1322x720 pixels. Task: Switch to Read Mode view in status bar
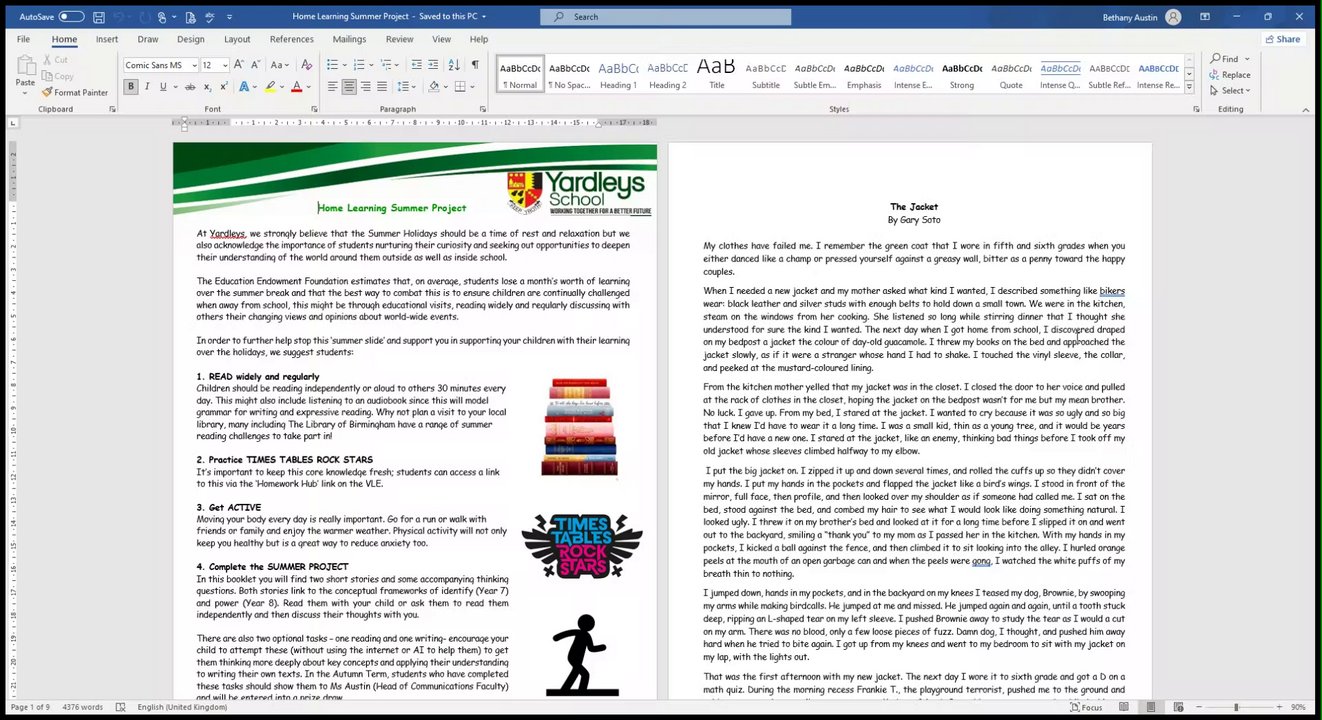[1125, 707]
